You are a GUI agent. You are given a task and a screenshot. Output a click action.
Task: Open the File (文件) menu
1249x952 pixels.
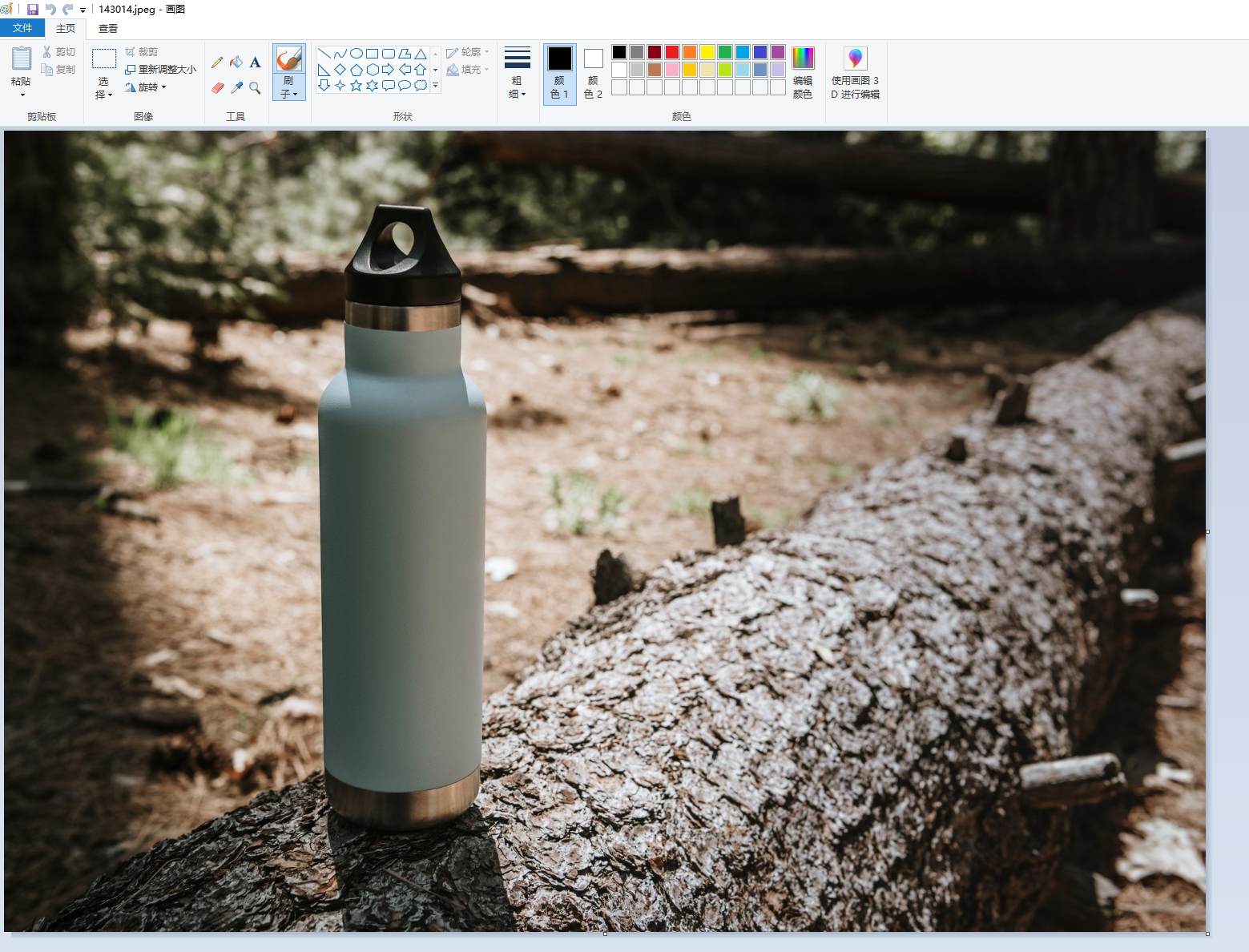pos(22,28)
